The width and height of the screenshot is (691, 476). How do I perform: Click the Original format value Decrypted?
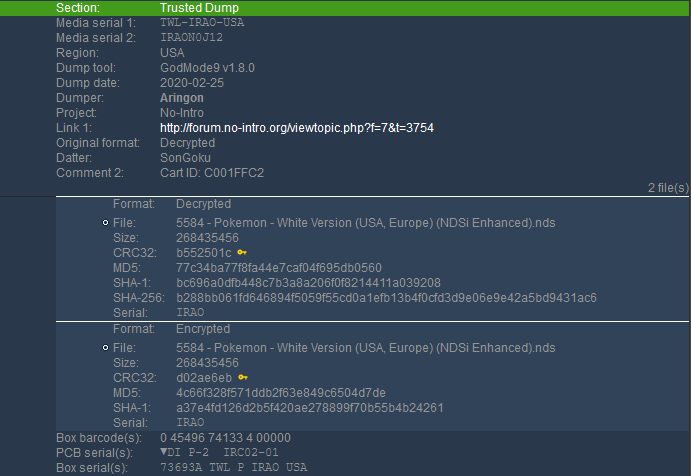(187, 143)
